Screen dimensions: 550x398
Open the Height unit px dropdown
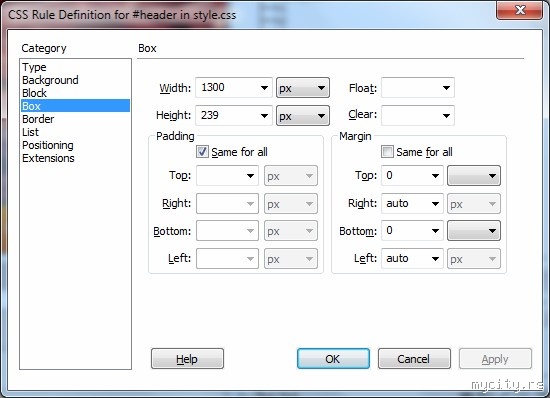[303, 115]
